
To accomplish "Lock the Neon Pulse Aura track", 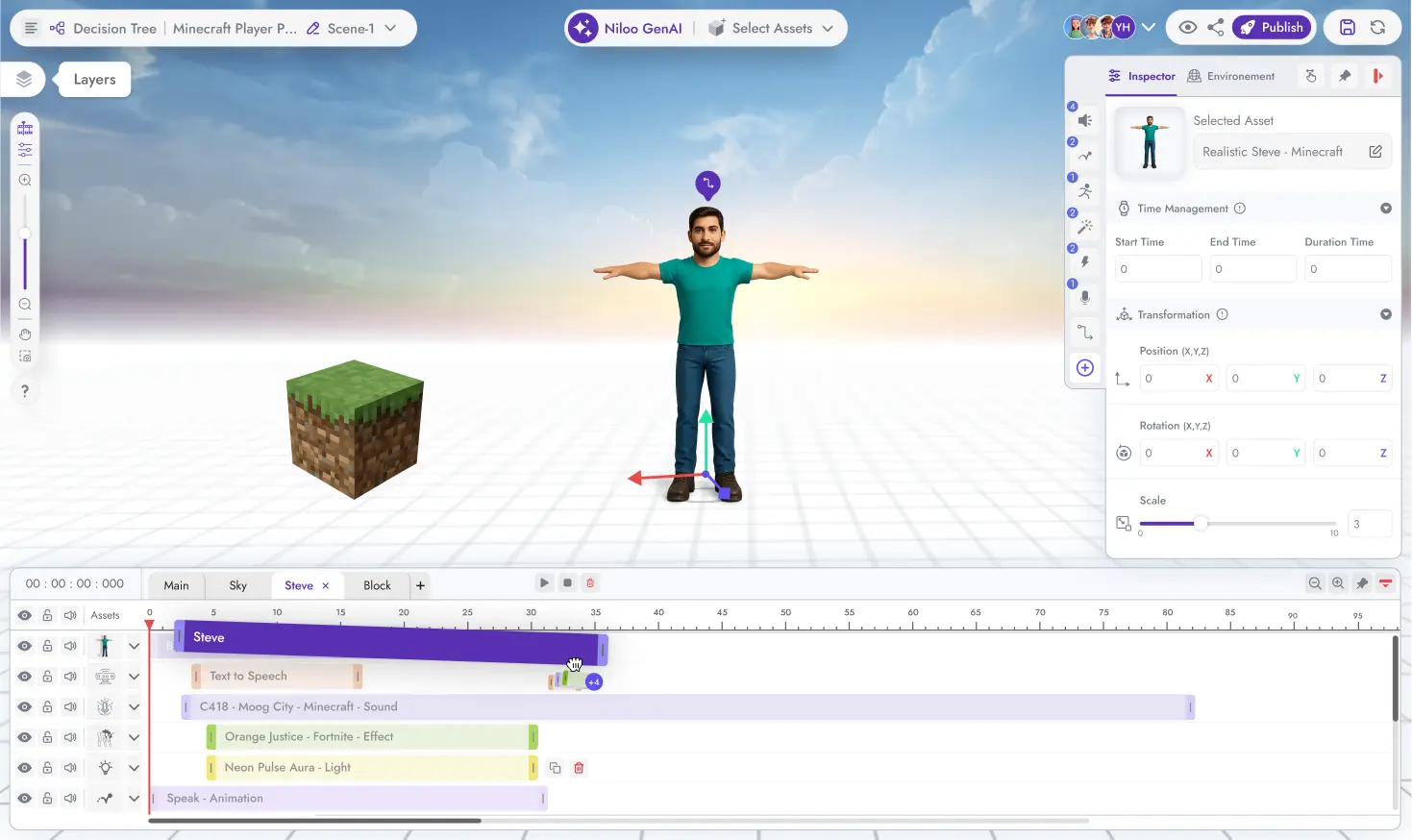I will pyautogui.click(x=47, y=768).
